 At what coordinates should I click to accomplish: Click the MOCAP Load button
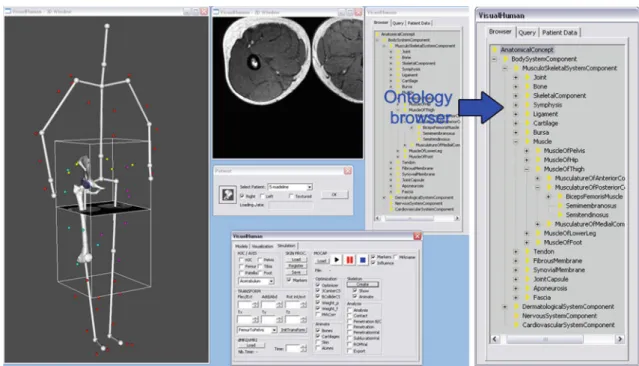click(322, 261)
